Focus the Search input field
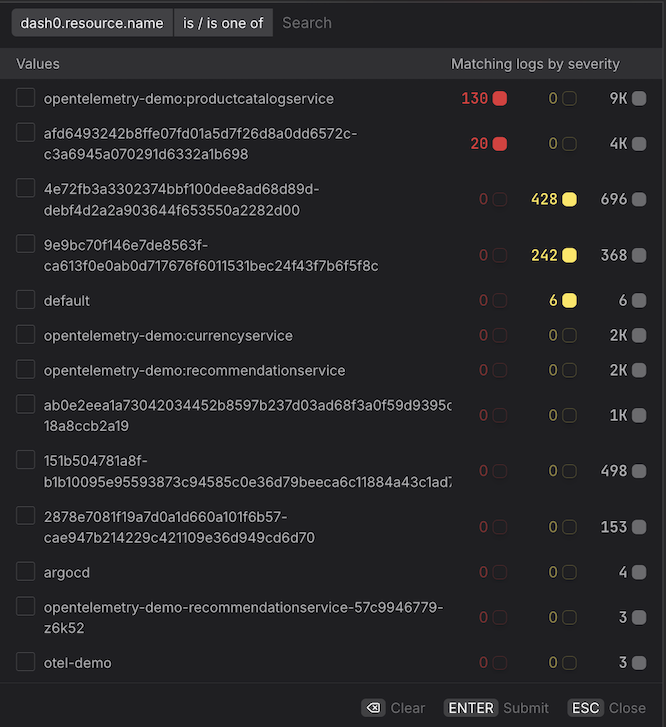The width and height of the screenshot is (666, 727). pyautogui.click(x=465, y=23)
